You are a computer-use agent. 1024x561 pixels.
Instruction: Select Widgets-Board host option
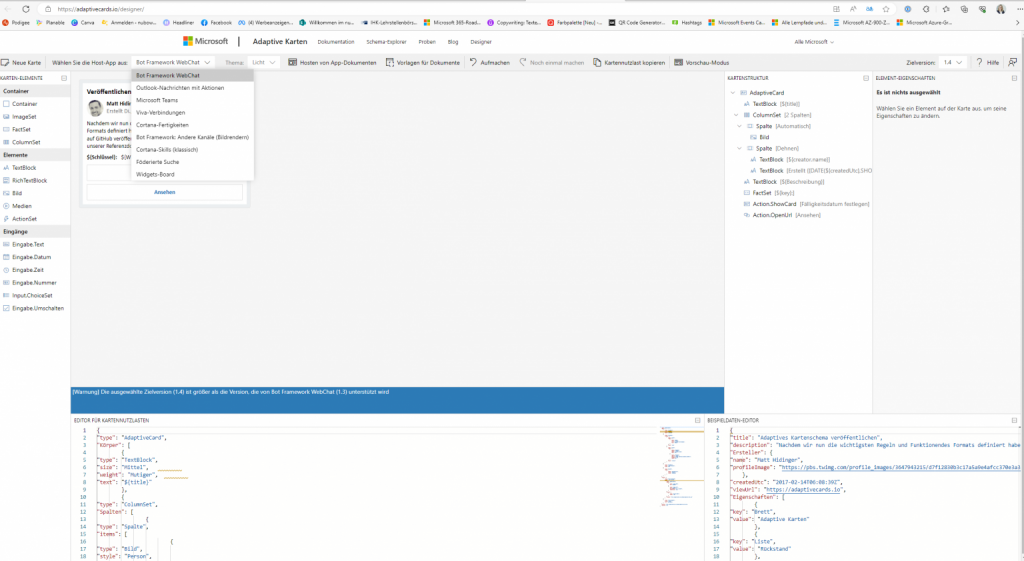(192, 174)
